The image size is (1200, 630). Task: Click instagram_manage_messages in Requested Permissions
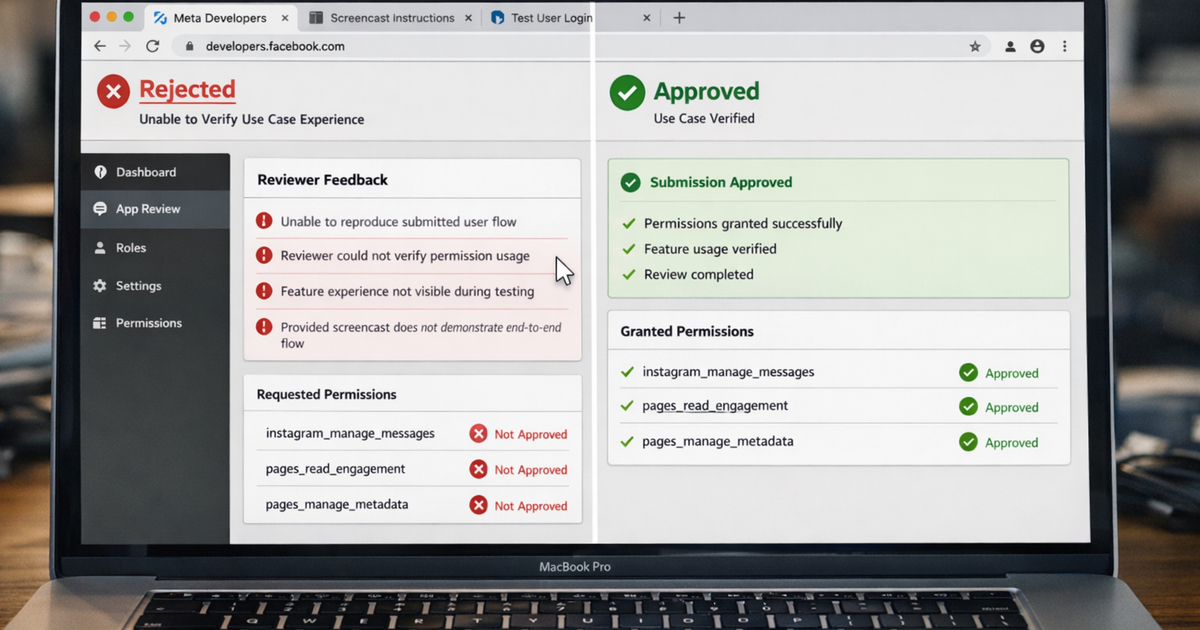click(350, 434)
